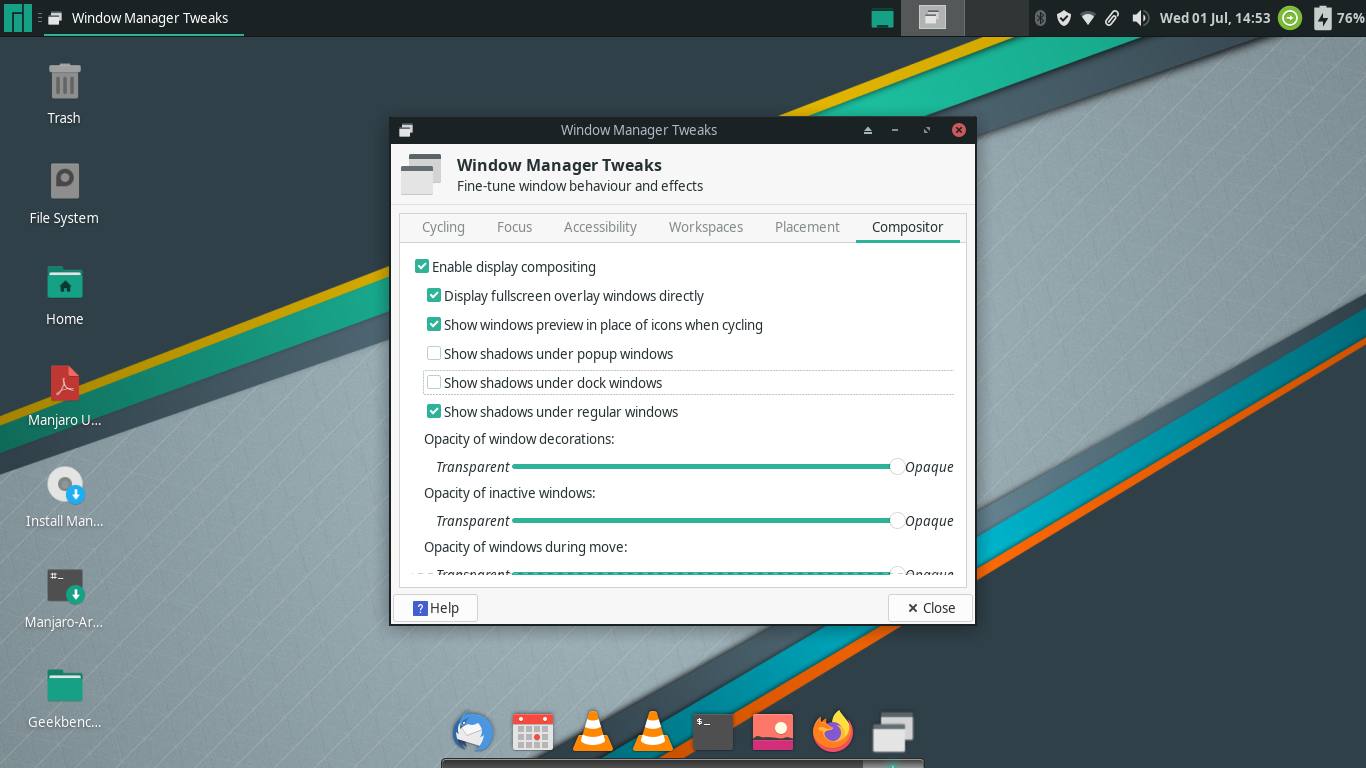The width and height of the screenshot is (1366, 768).
Task: Open the Wi-Fi network tray icon
Action: [x=1088, y=18]
